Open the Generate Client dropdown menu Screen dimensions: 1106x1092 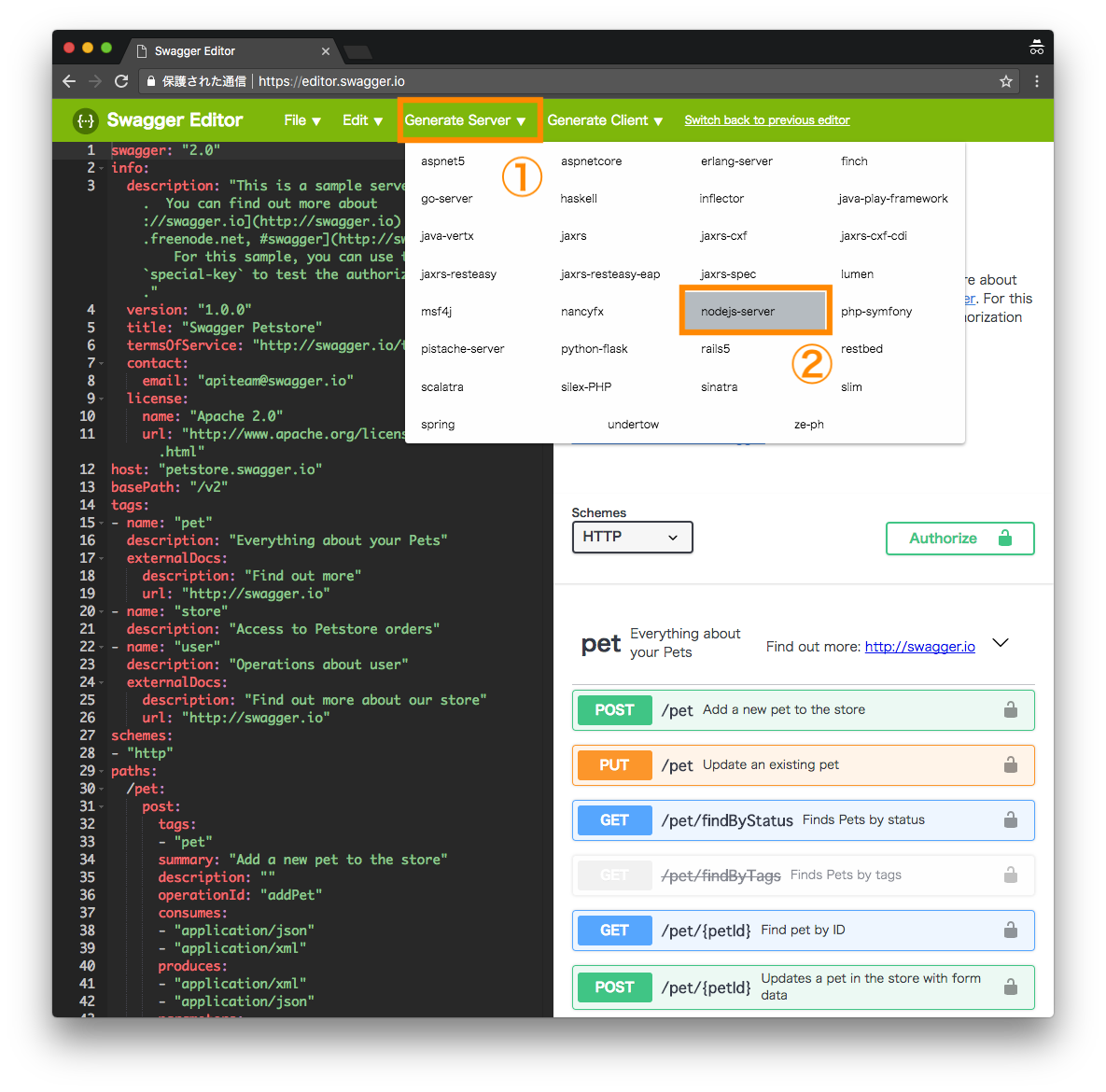click(x=605, y=120)
